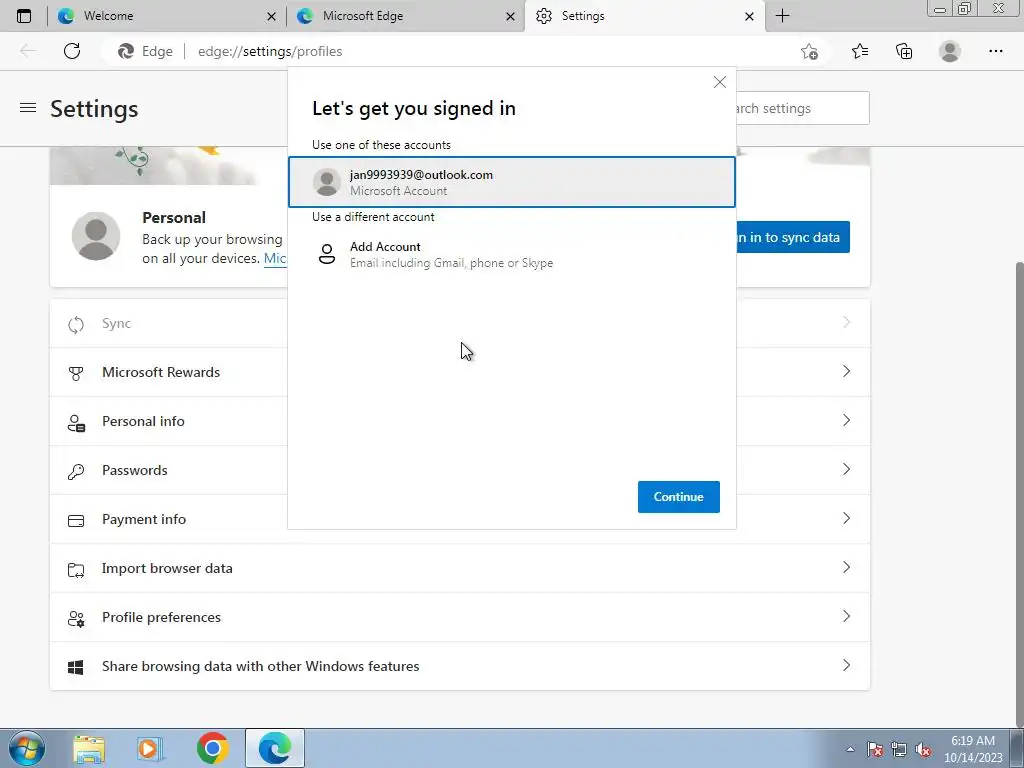The height and width of the screenshot is (768, 1024).
Task: Show hidden system tray icons arrow
Action: (x=850, y=749)
